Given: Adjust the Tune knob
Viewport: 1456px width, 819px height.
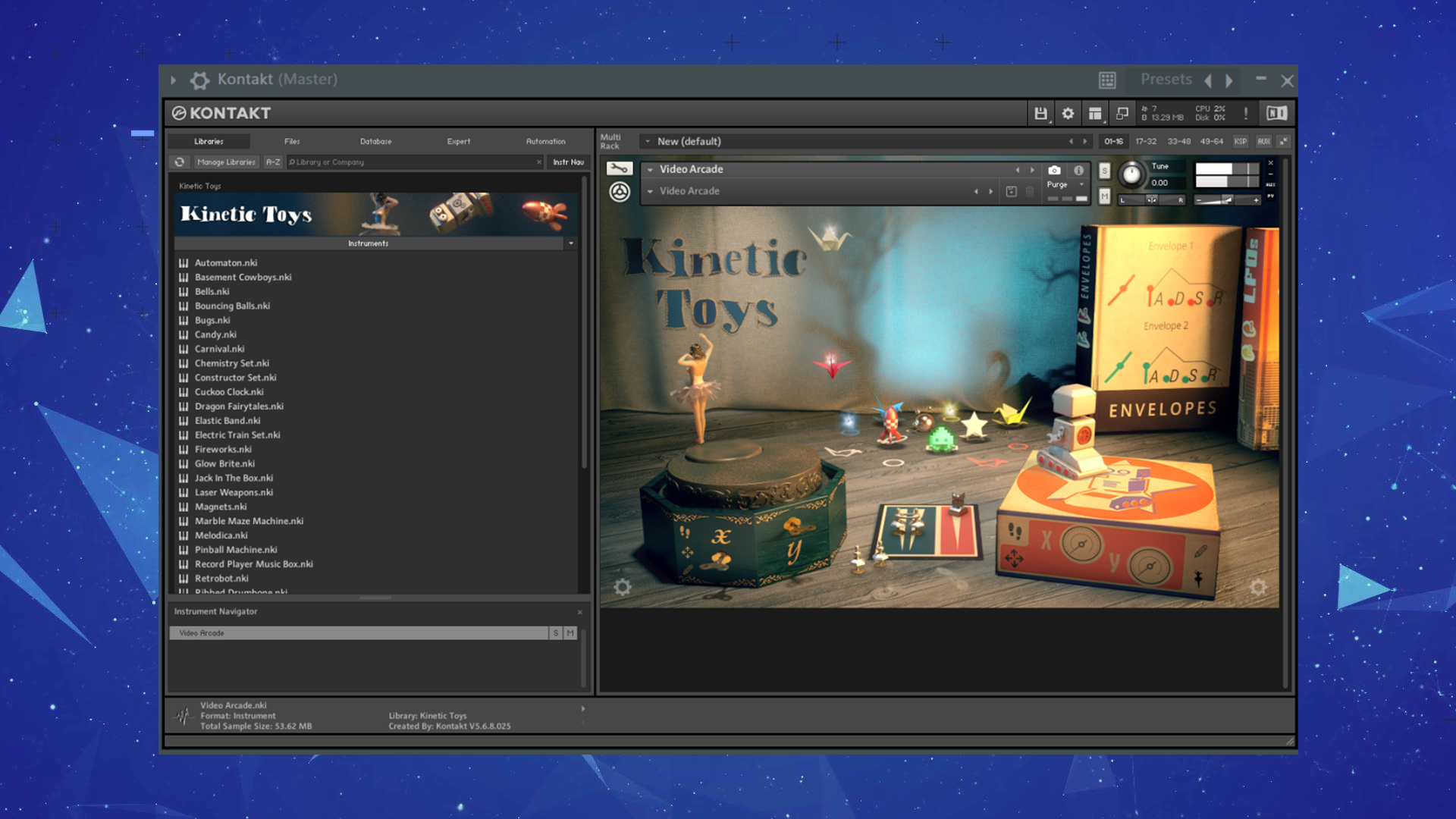Looking at the screenshot, I should pos(1131,174).
